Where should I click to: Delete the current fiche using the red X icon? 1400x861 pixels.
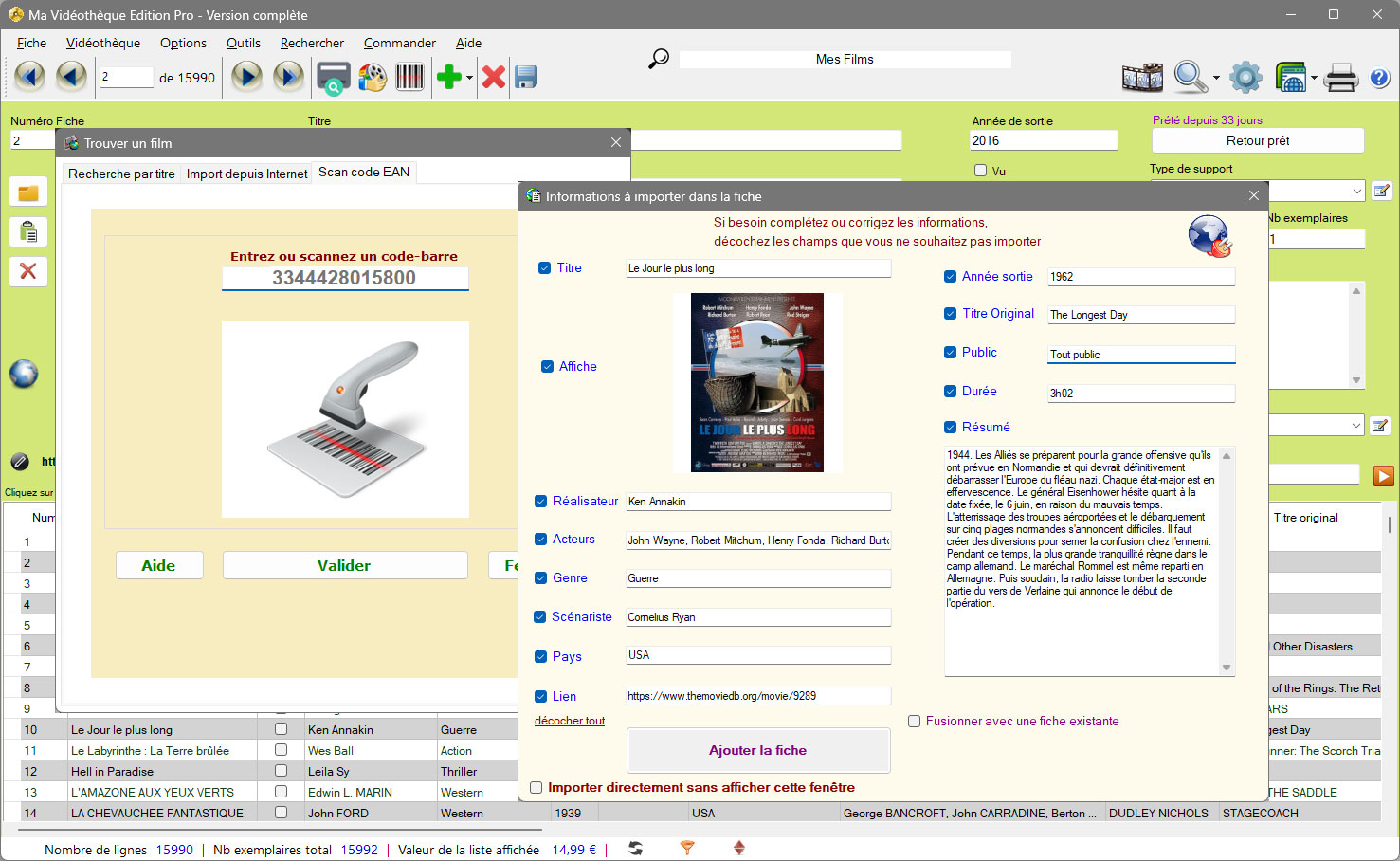click(493, 77)
